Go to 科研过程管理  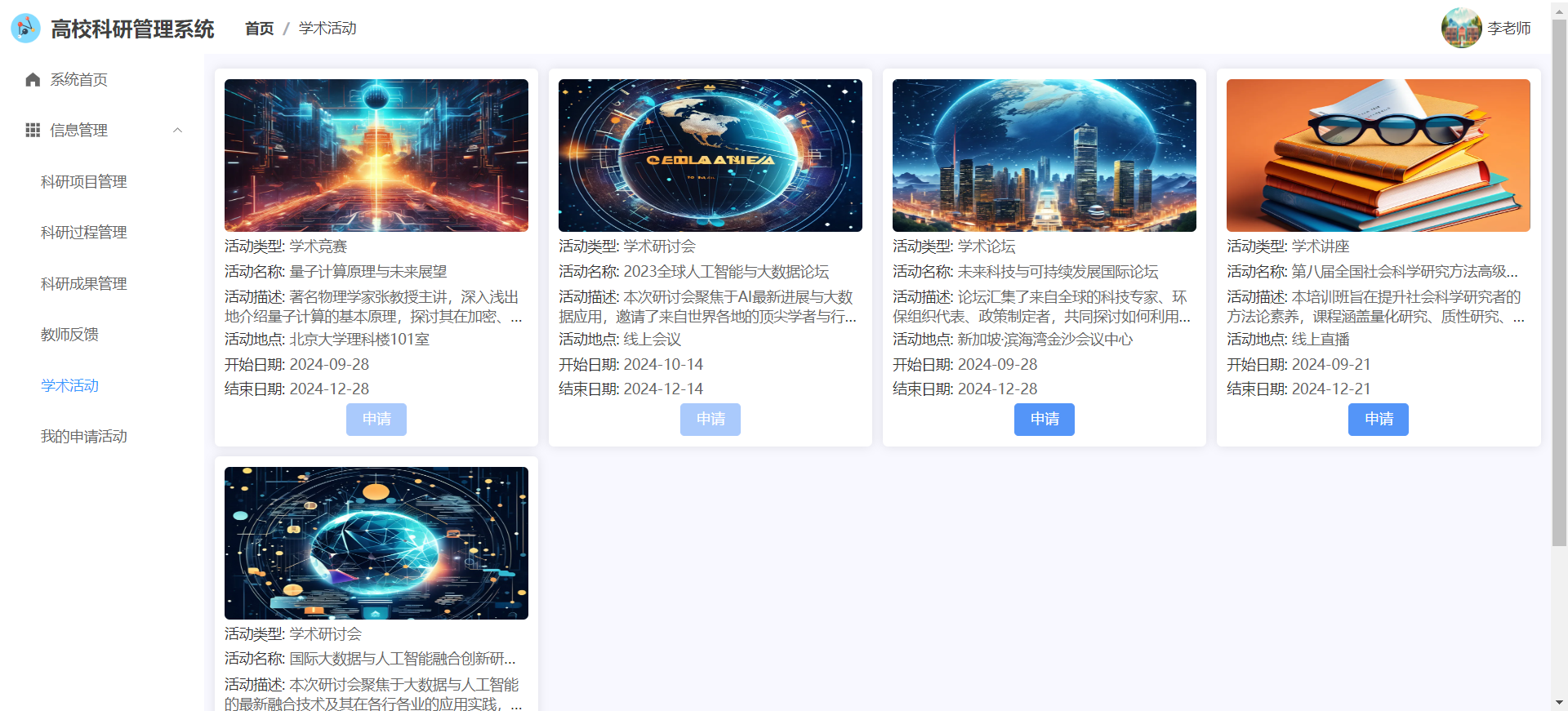[x=84, y=232]
